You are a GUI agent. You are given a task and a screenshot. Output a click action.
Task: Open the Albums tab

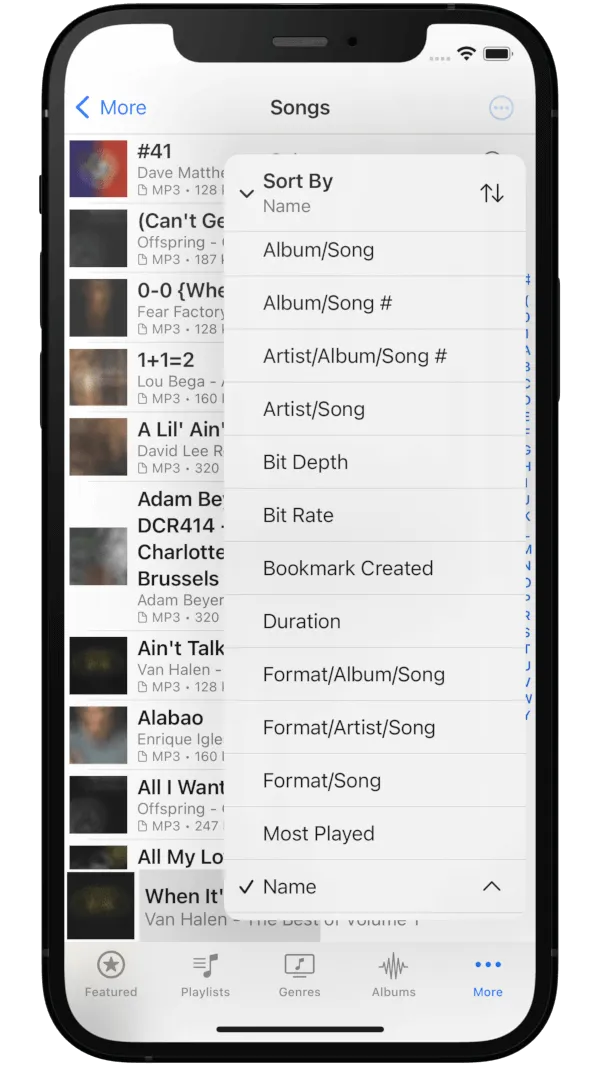point(393,974)
